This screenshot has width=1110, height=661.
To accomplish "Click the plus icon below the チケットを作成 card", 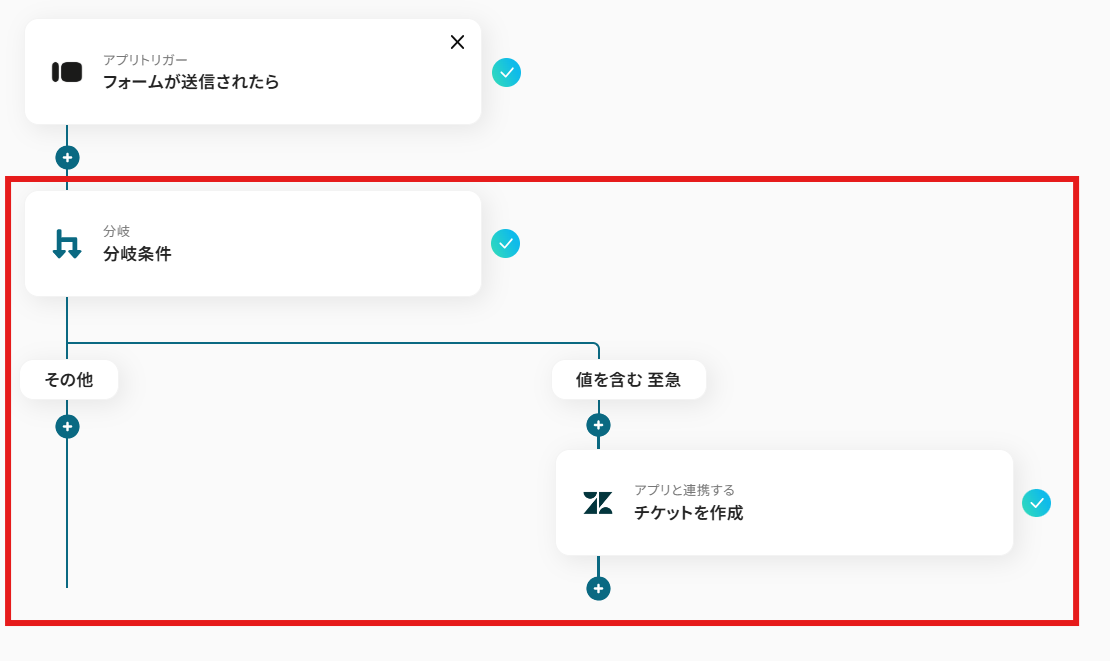I will [x=598, y=589].
